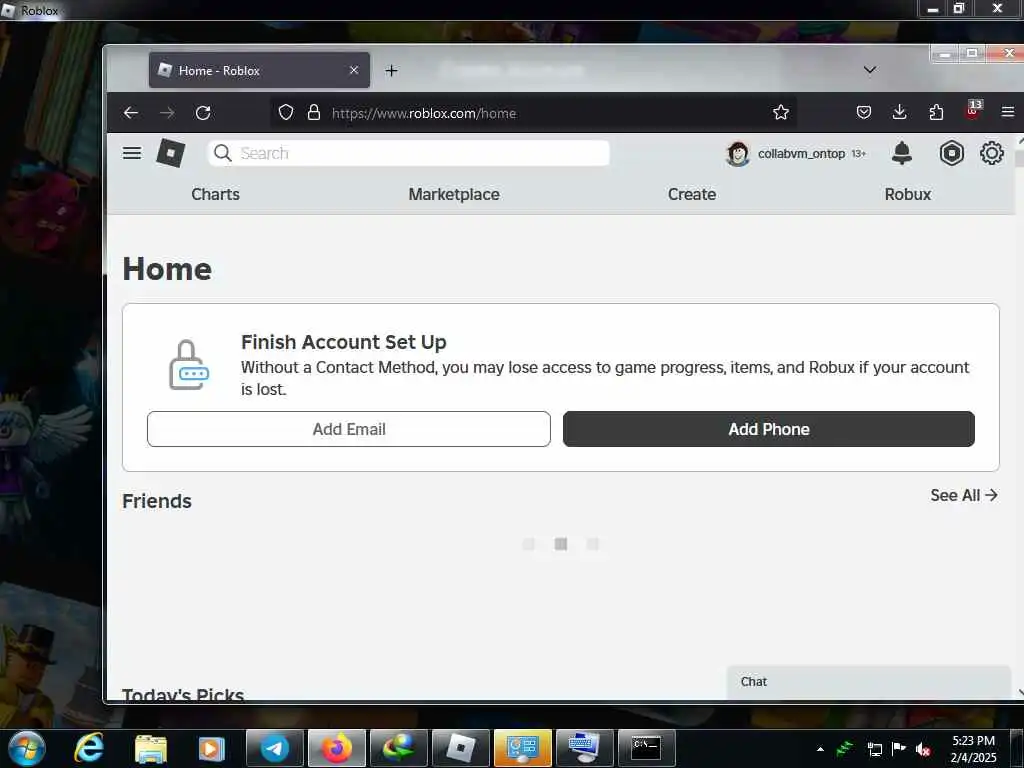
Task: Show hidden tray icons arrow
Action: (820, 749)
